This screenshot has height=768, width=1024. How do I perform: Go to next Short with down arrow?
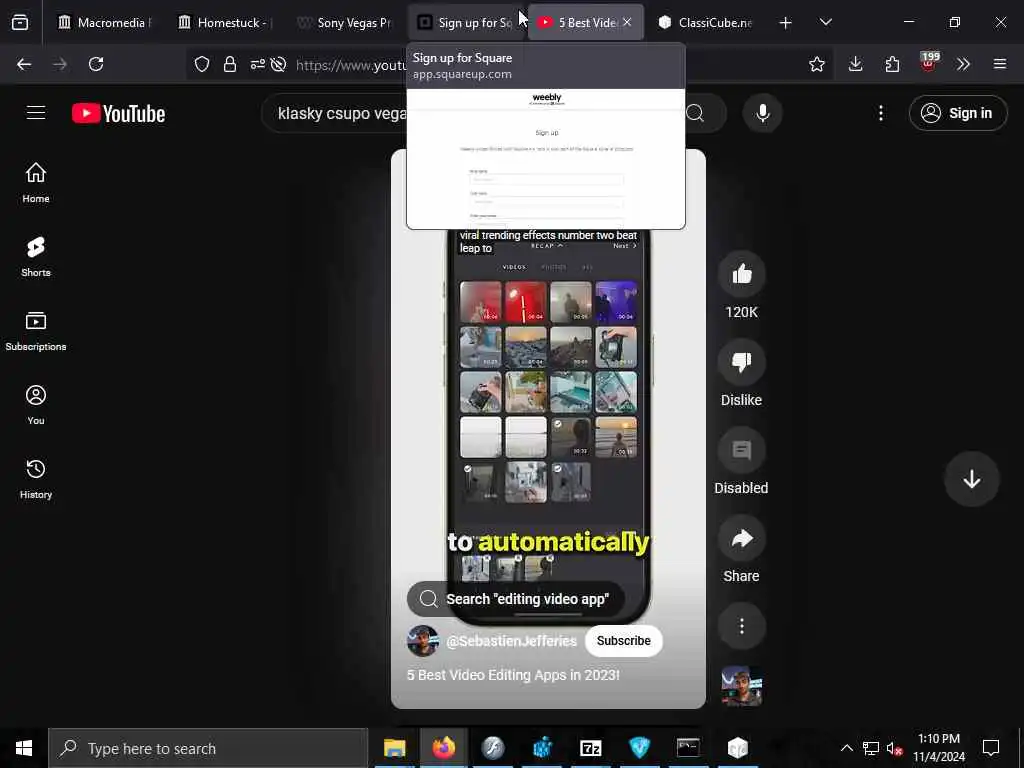coord(971,479)
